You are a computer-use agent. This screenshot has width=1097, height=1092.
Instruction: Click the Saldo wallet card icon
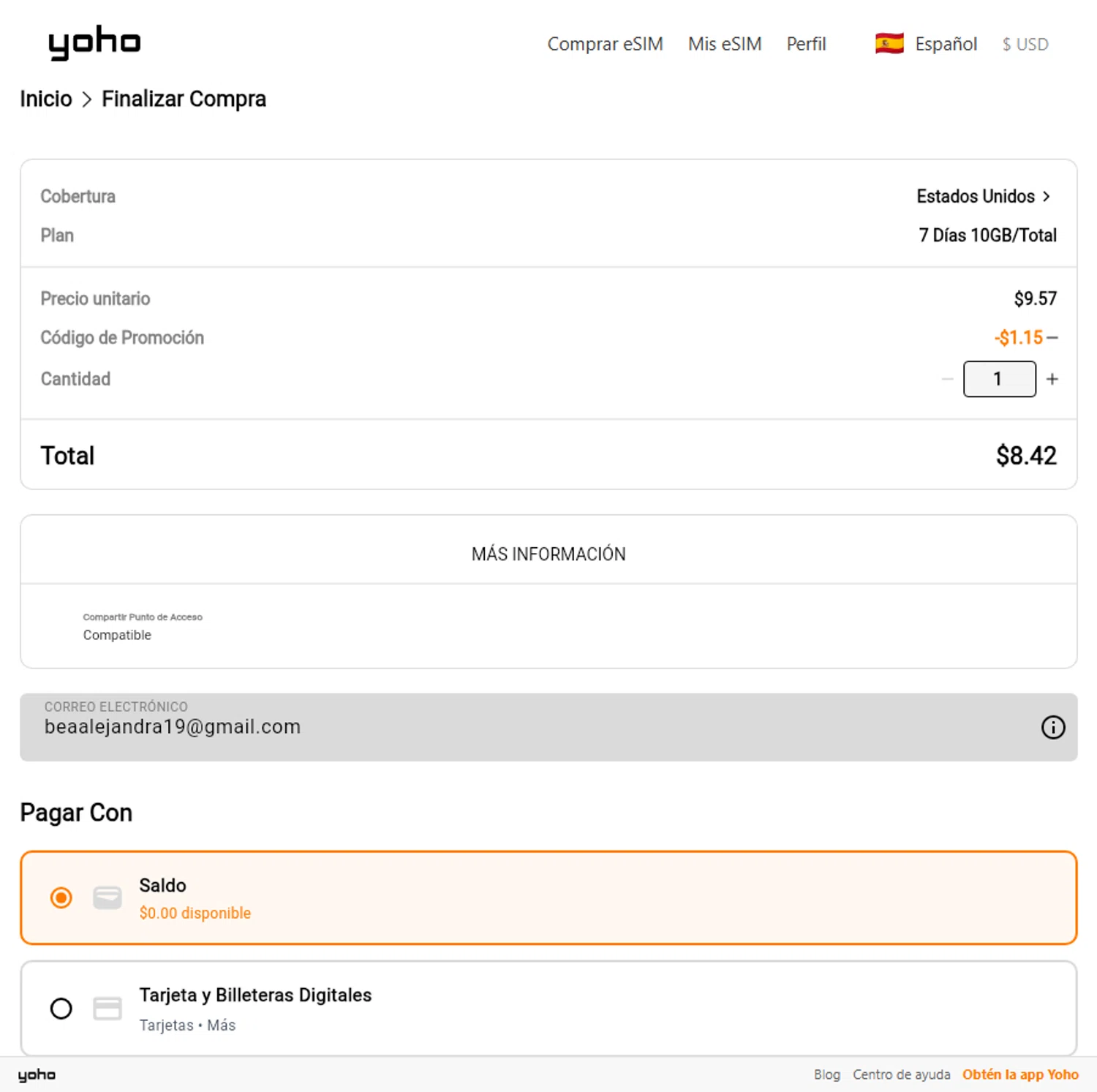(108, 897)
